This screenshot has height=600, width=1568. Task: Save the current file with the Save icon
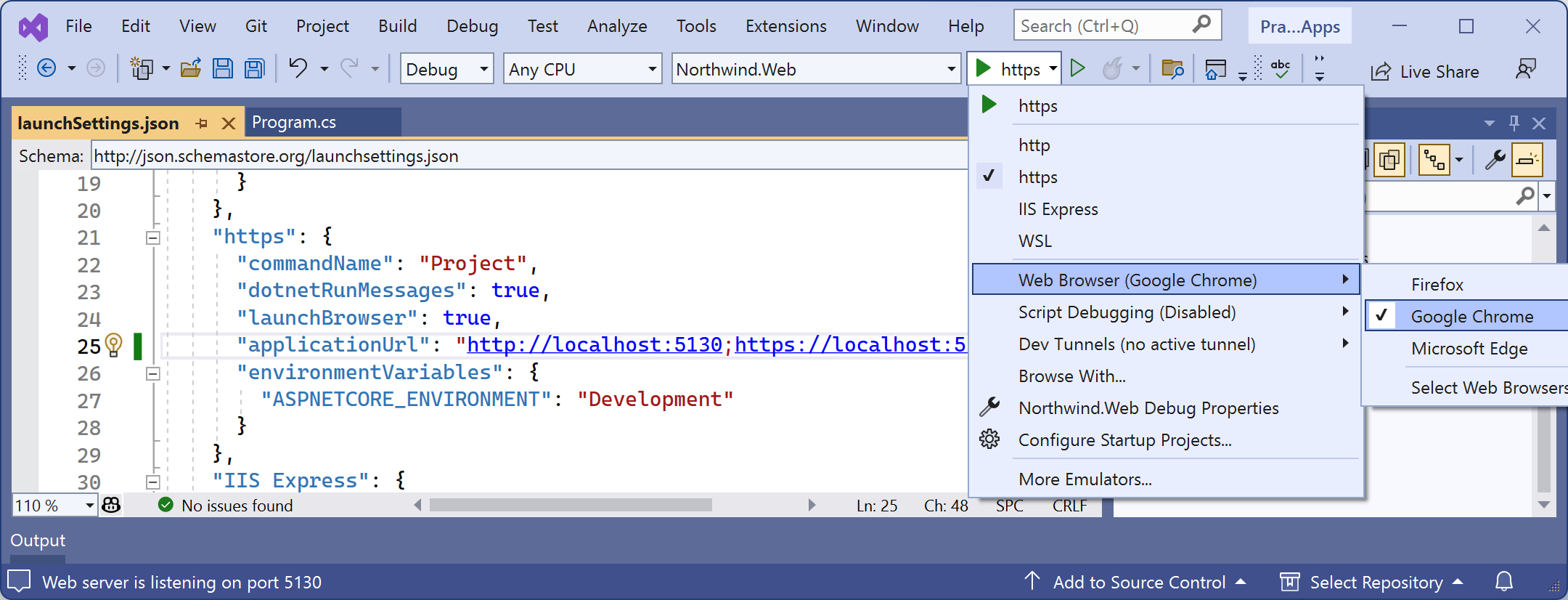click(x=223, y=68)
